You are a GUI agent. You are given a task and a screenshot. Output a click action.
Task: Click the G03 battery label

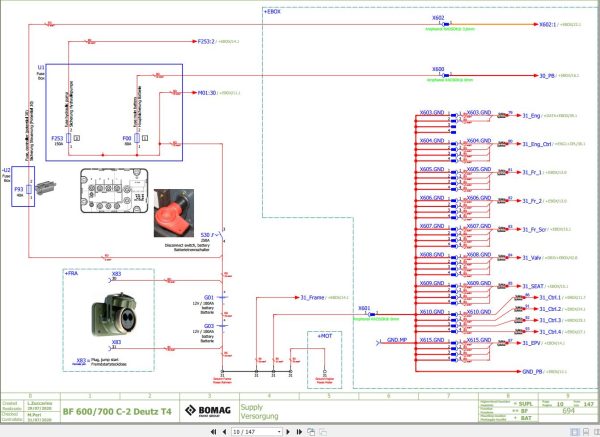pyautogui.click(x=209, y=326)
